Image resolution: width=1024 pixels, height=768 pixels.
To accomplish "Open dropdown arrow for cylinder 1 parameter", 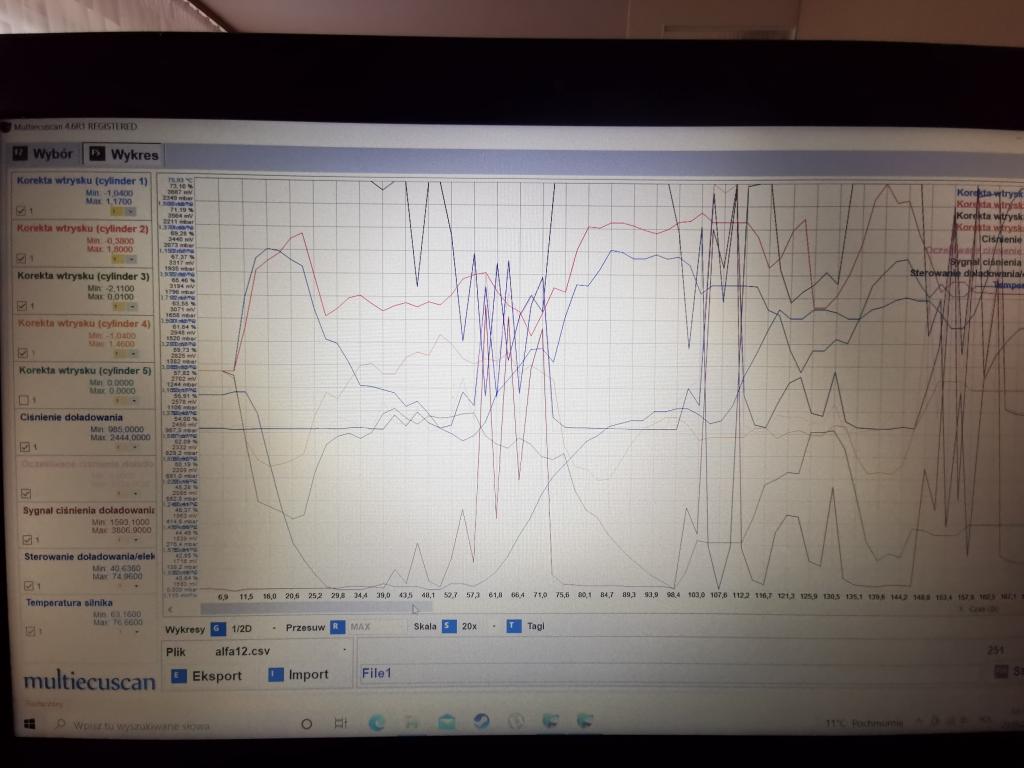I will 131,212.
